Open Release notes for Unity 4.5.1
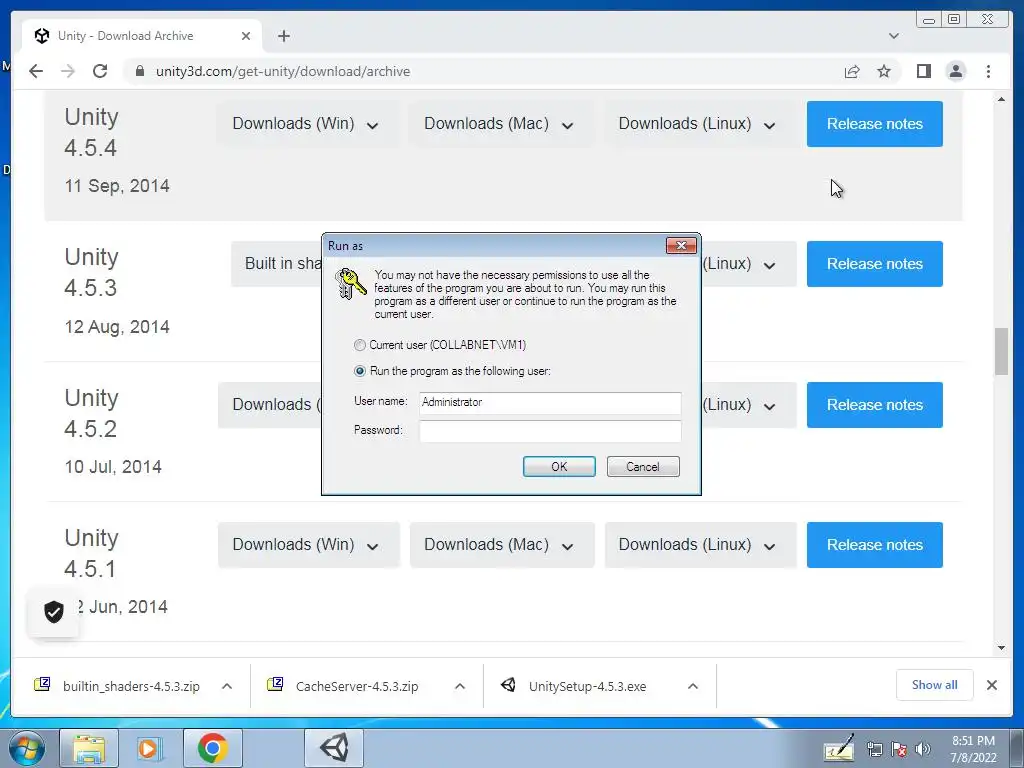This screenshot has height=768, width=1024. [874, 545]
